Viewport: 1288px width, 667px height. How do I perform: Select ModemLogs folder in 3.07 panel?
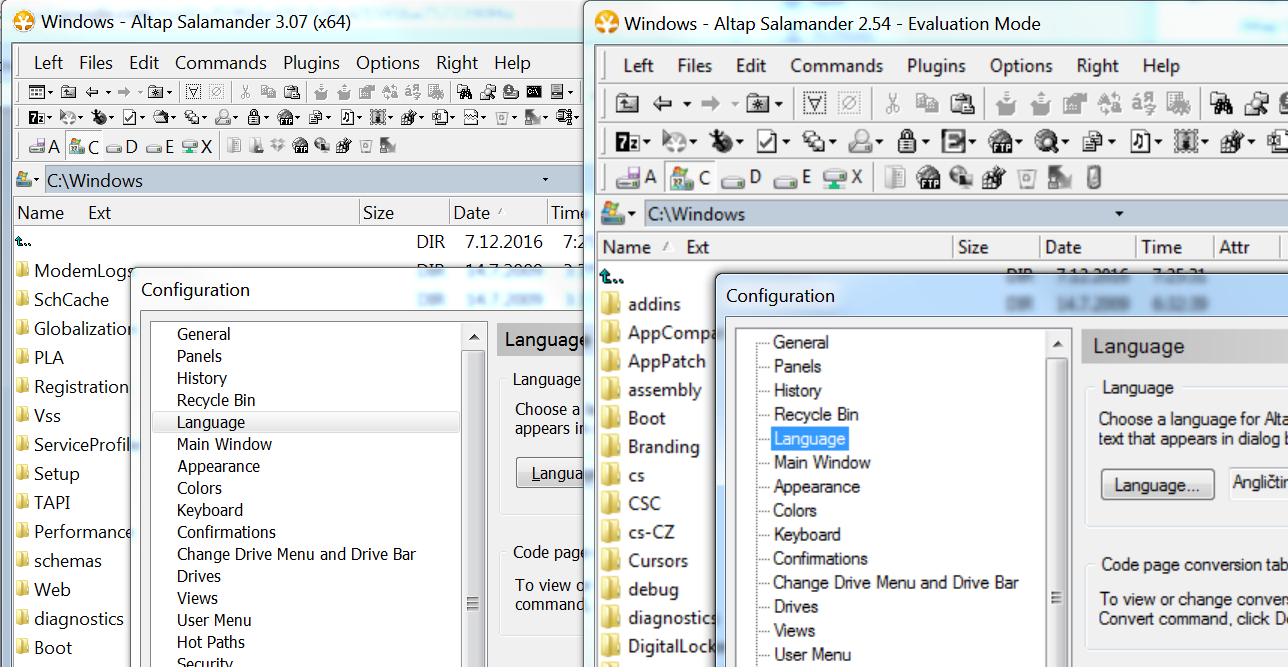[76, 270]
